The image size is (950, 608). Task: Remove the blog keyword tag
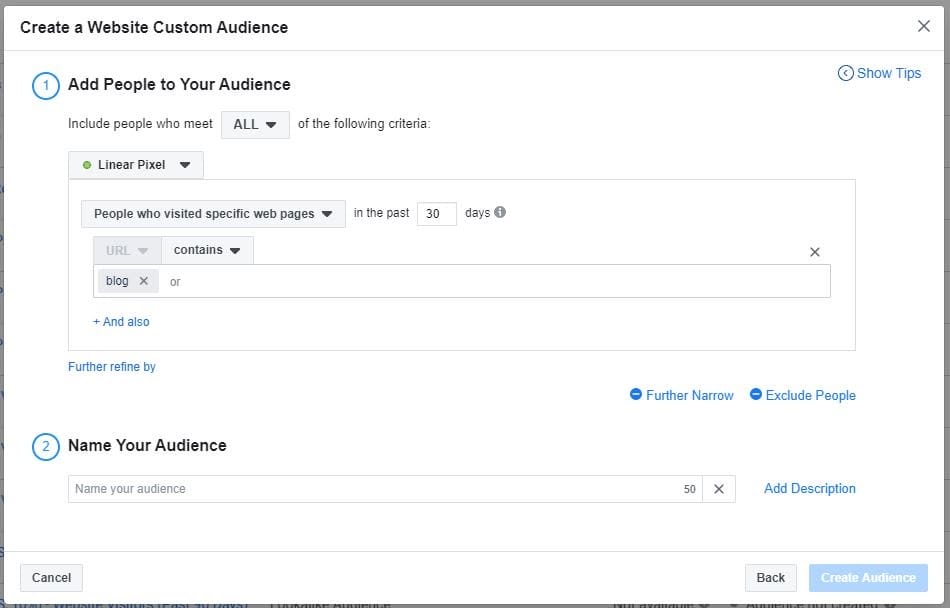pyautogui.click(x=144, y=281)
